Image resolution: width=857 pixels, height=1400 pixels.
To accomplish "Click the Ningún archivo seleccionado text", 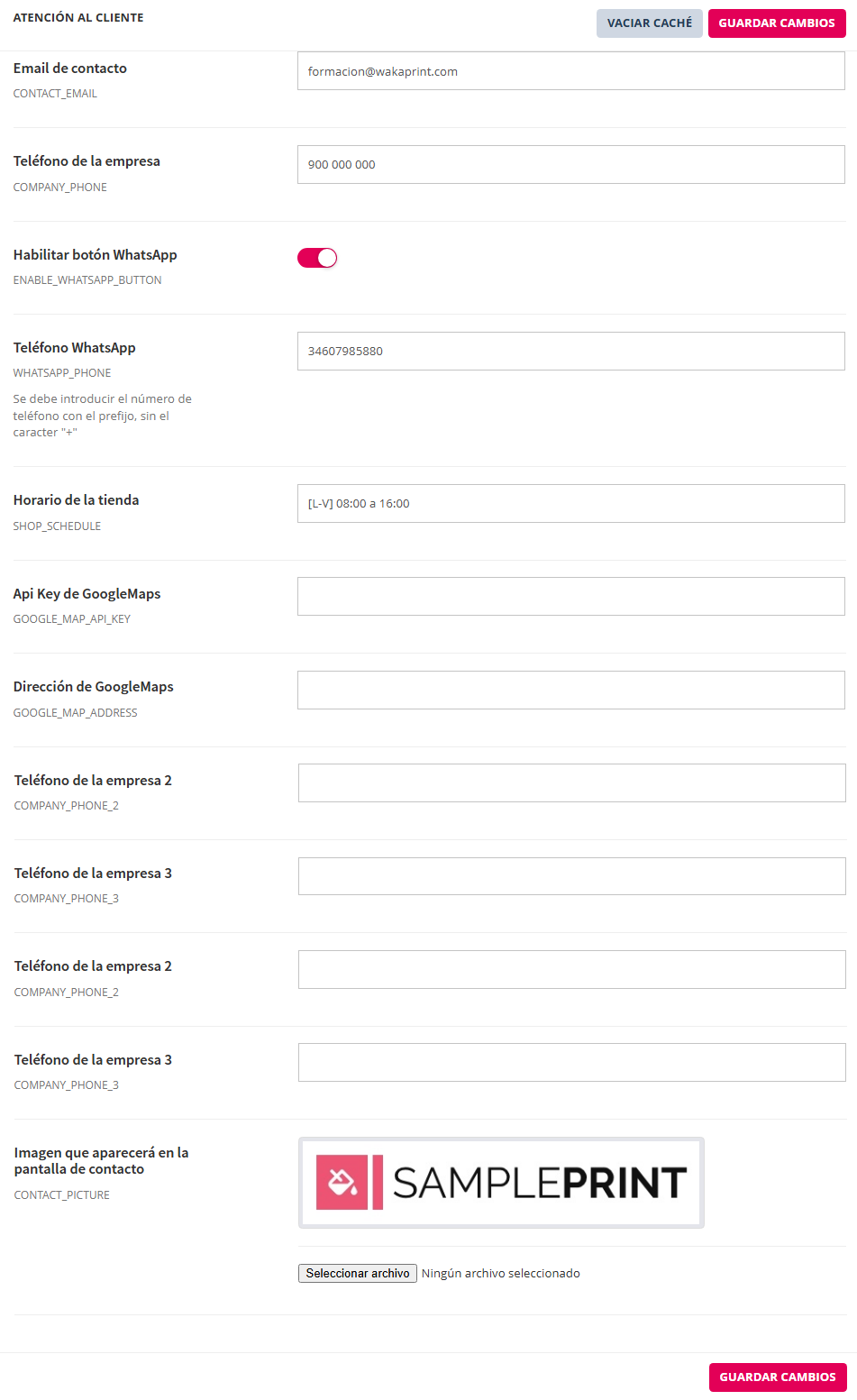I will 501,1273.
